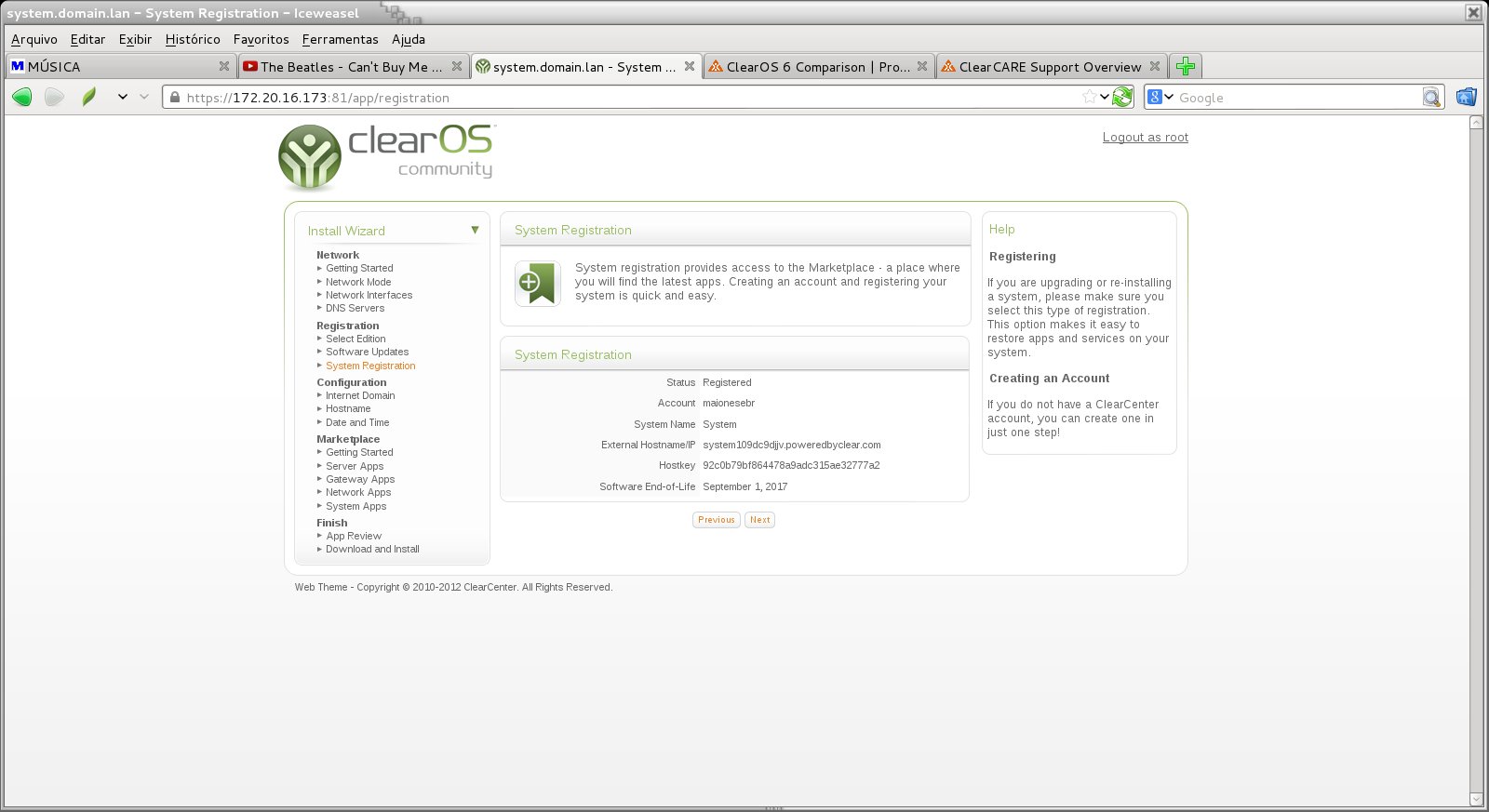Open Hostname wizard step
The width and height of the screenshot is (1489, 812).
pos(348,408)
